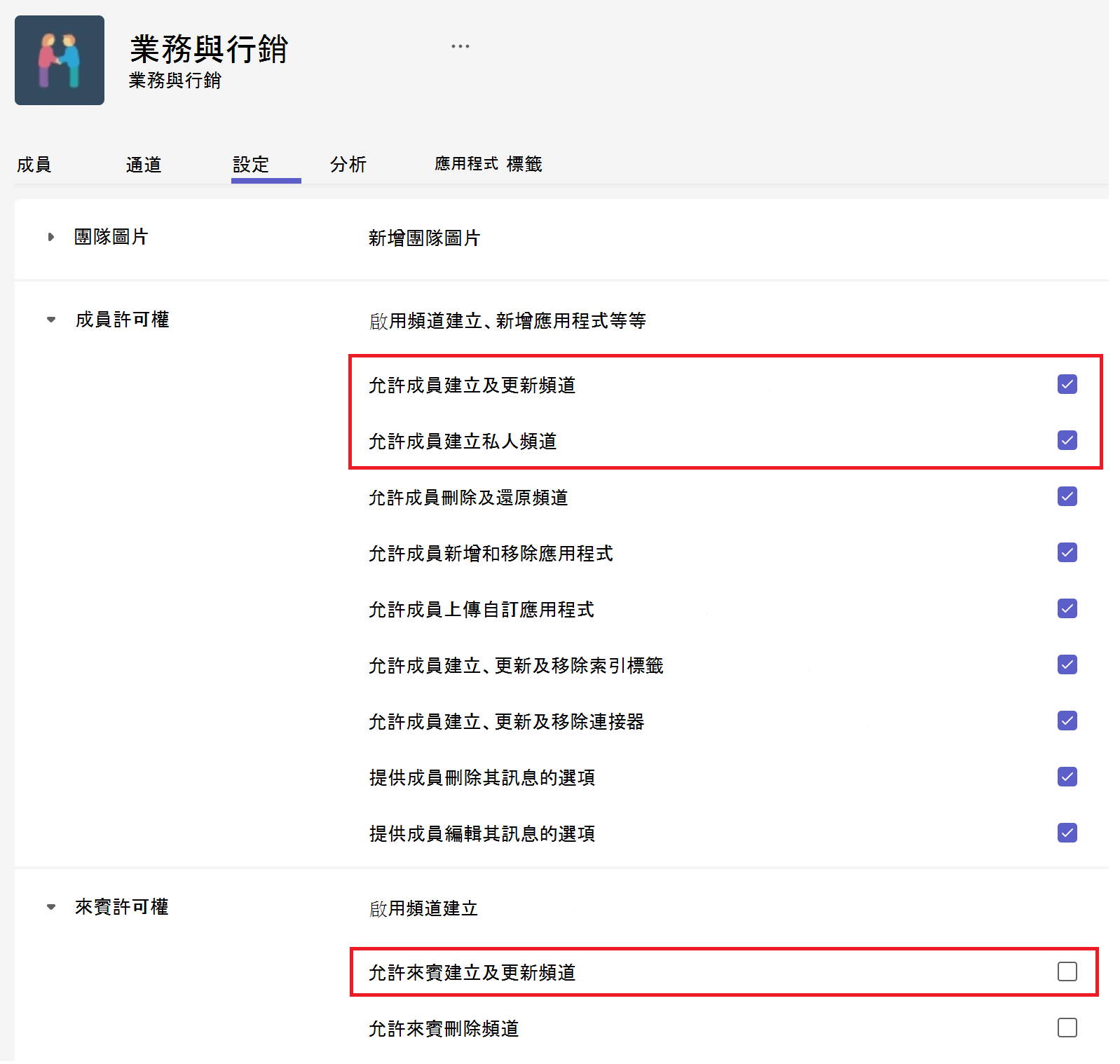Click the 新增團隊圖片 description text

coord(424,238)
